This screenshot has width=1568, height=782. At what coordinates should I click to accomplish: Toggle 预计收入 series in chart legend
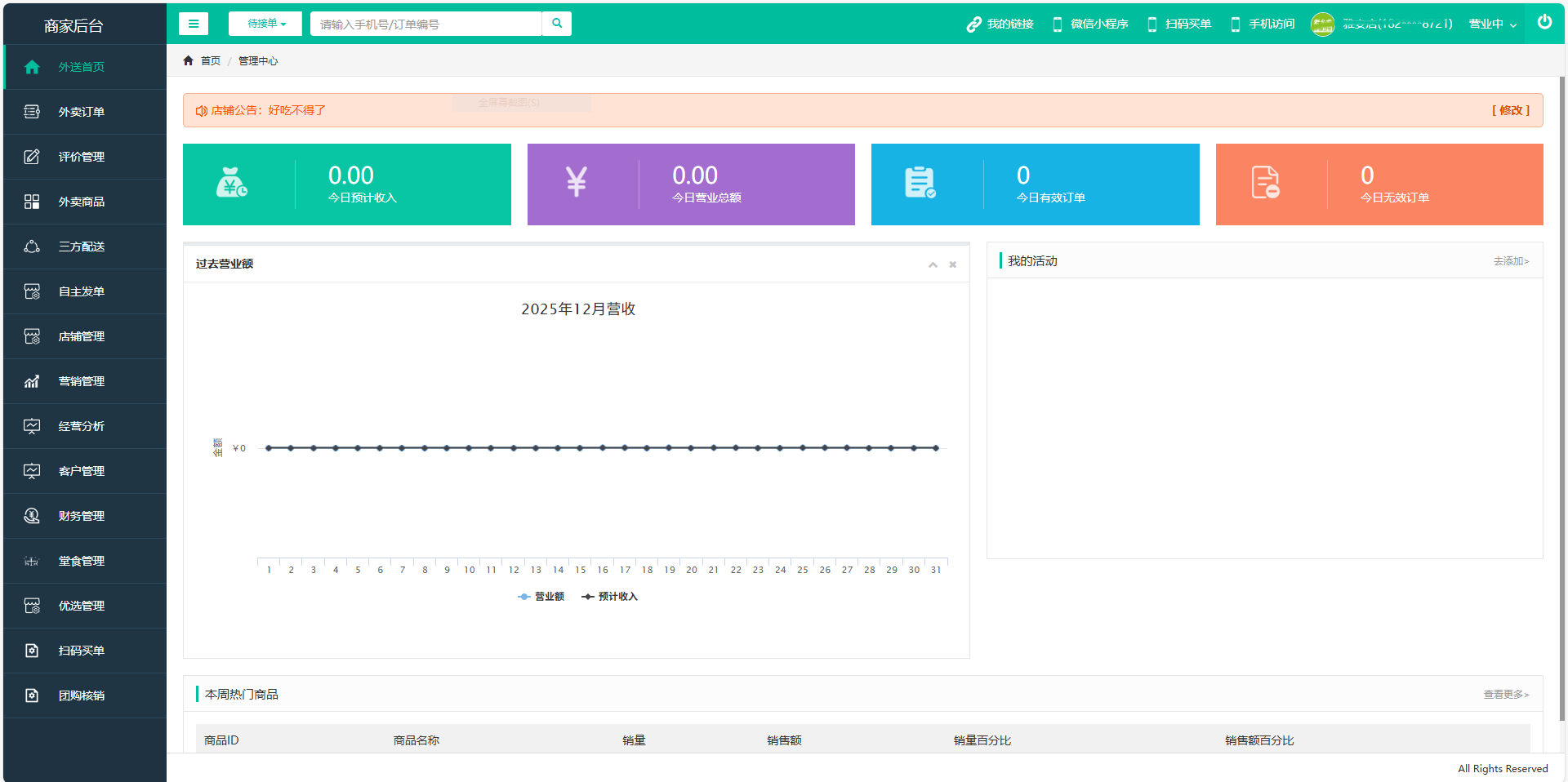pos(610,597)
